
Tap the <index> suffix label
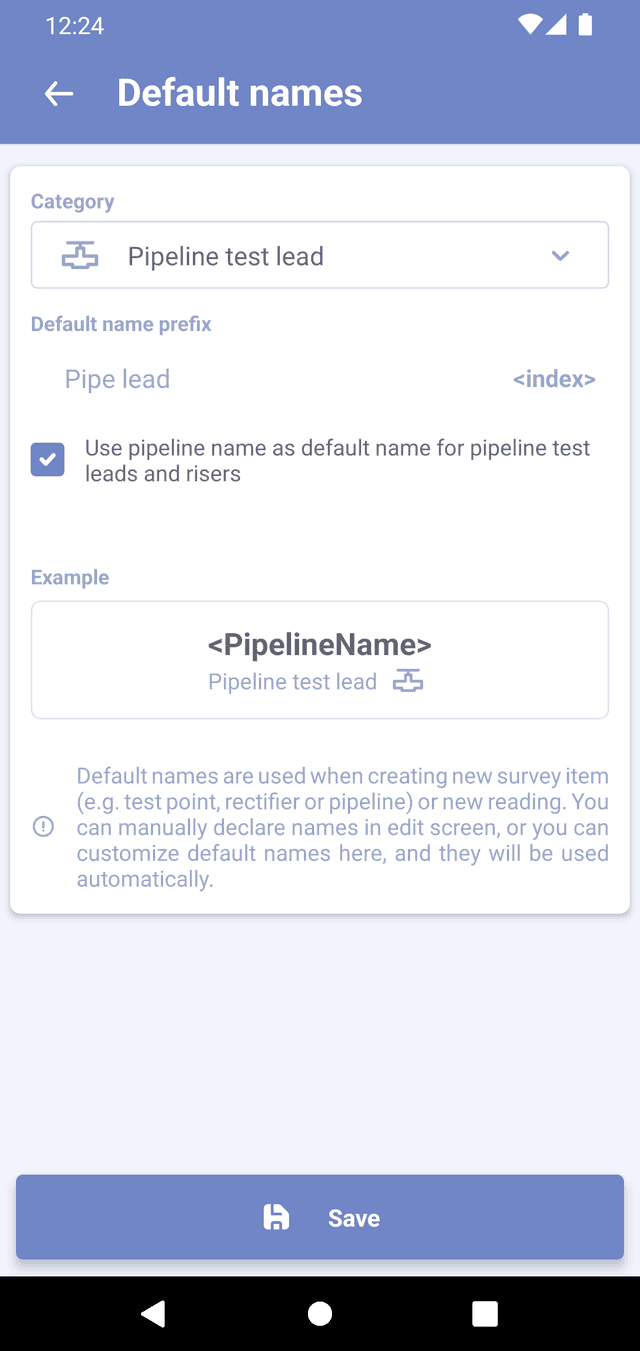pos(554,379)
